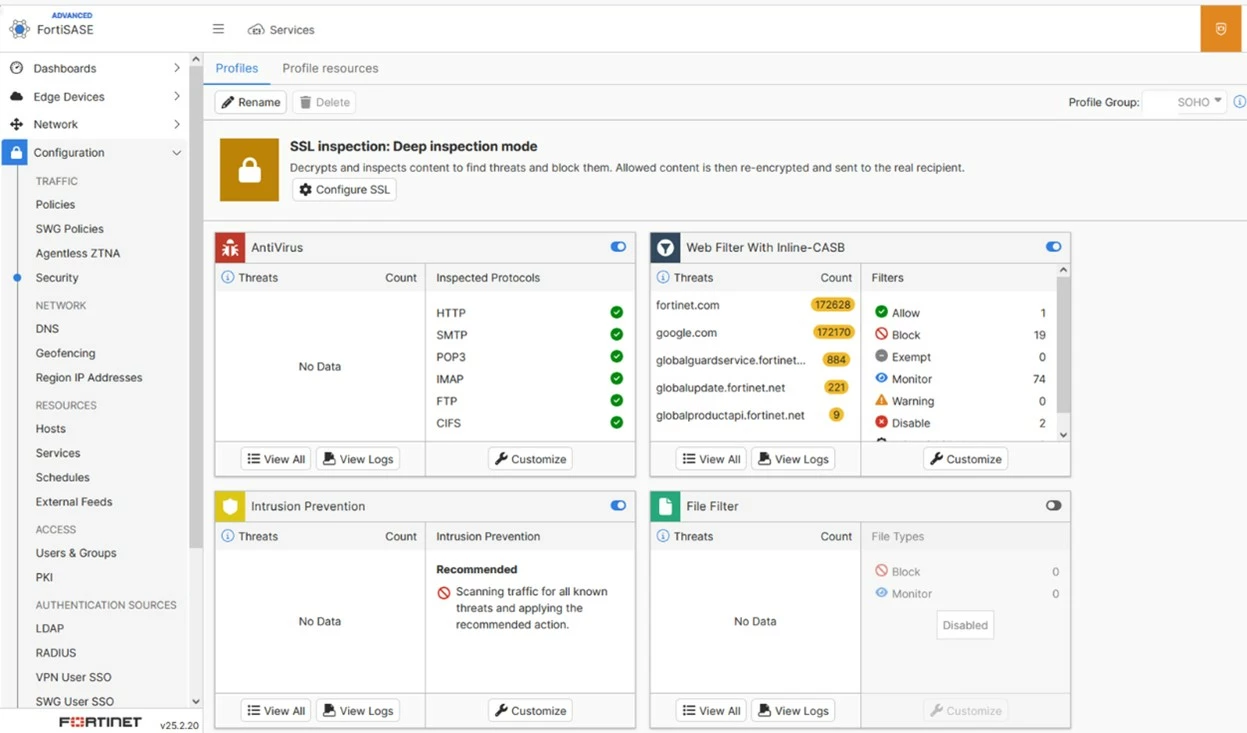The image size is (1247, 733).
Task: Click the Filters list scroll-down arrow
Action: click(1063, 435)
